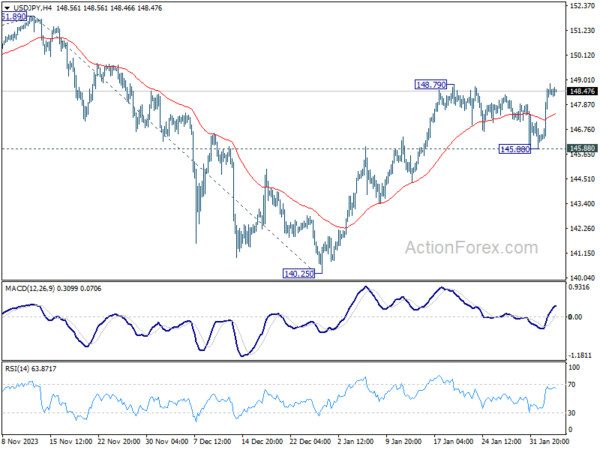This screenshot has width=600, height=450.
Task: Select the 149.010 price axis value
Action: [x=582, y=80]
